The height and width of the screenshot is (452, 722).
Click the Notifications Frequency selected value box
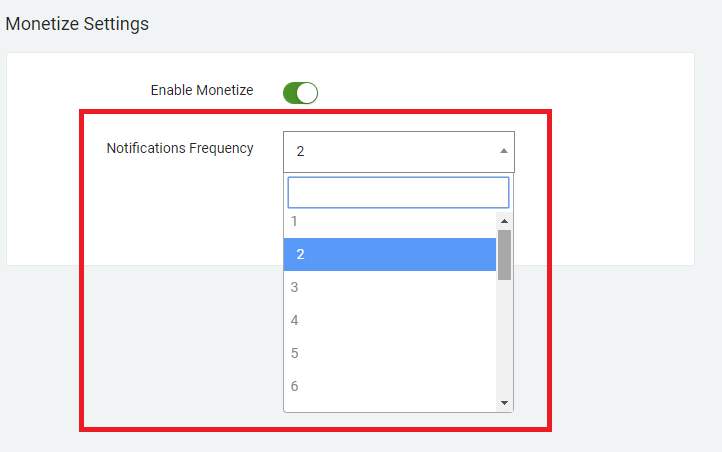click(399, 152)
